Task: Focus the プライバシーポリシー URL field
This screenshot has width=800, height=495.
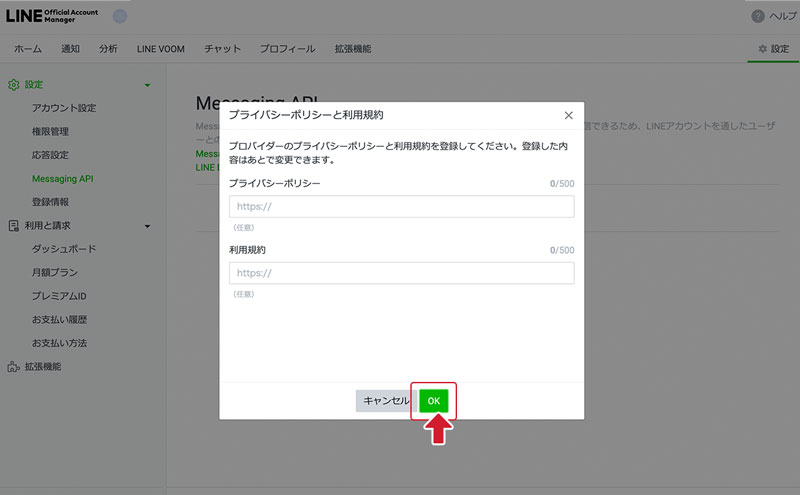Action: [x=402, y=207]
